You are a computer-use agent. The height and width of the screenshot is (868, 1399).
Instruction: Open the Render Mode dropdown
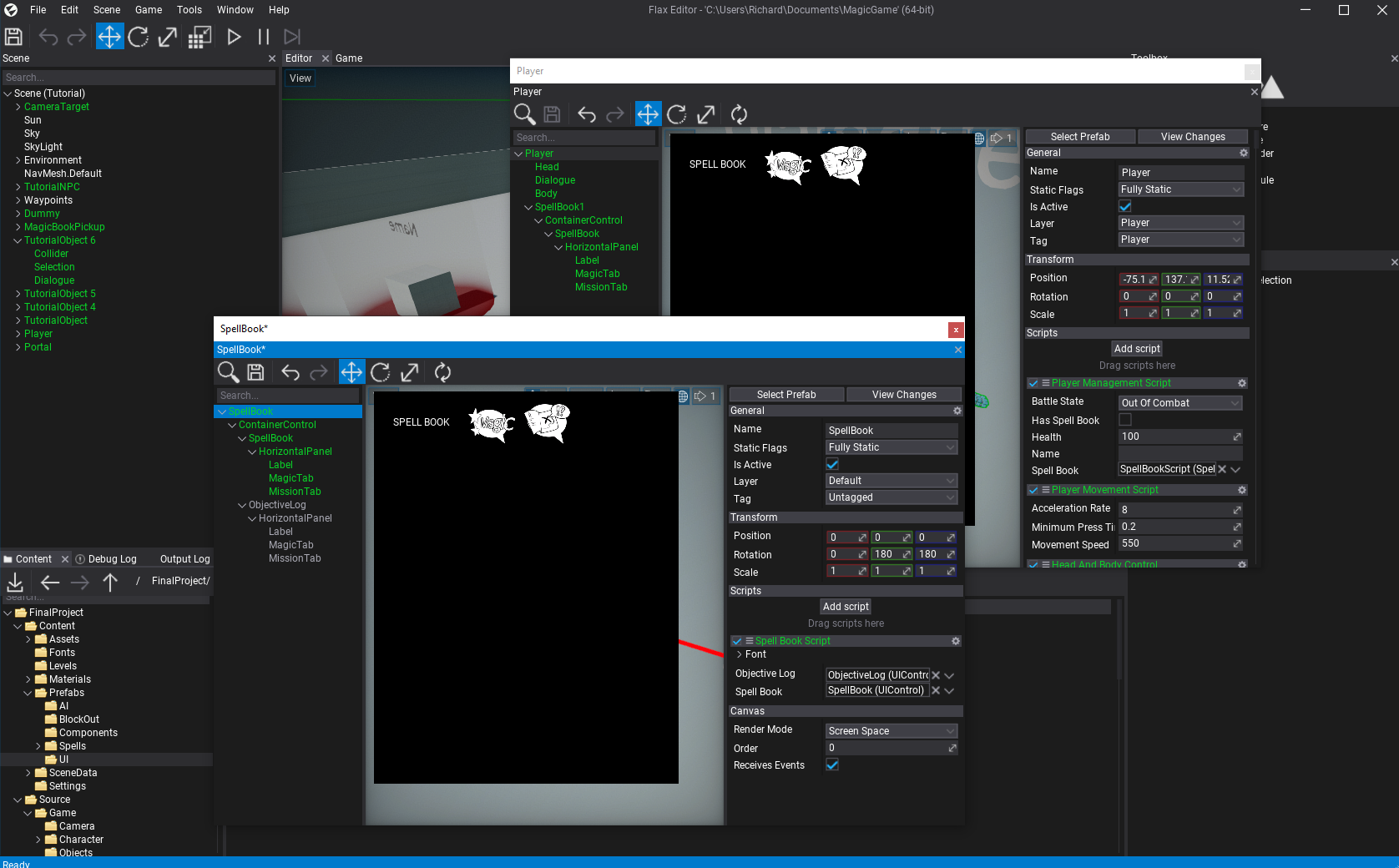tap(891, 730)
